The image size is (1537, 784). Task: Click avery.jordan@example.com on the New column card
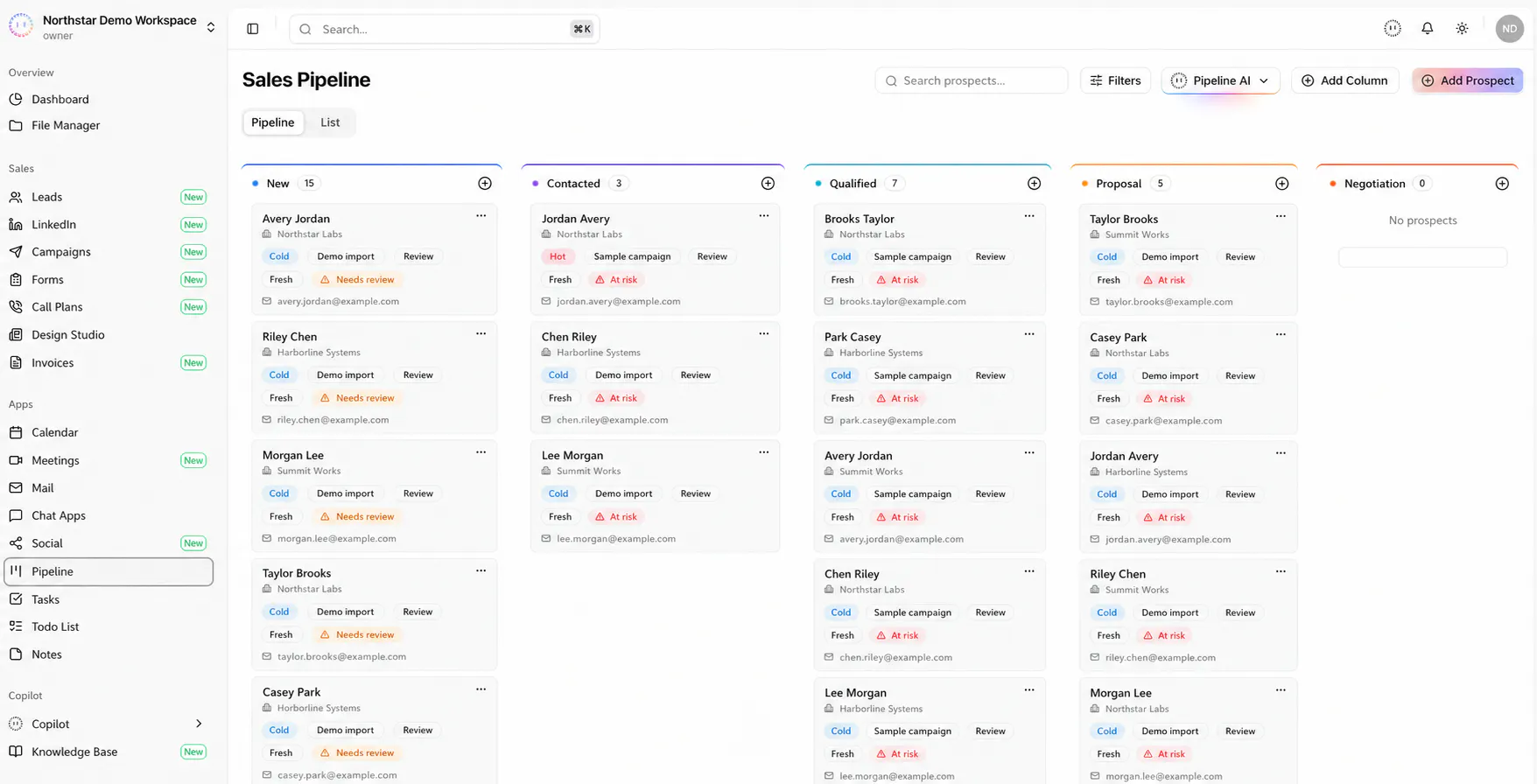point(338,301)
